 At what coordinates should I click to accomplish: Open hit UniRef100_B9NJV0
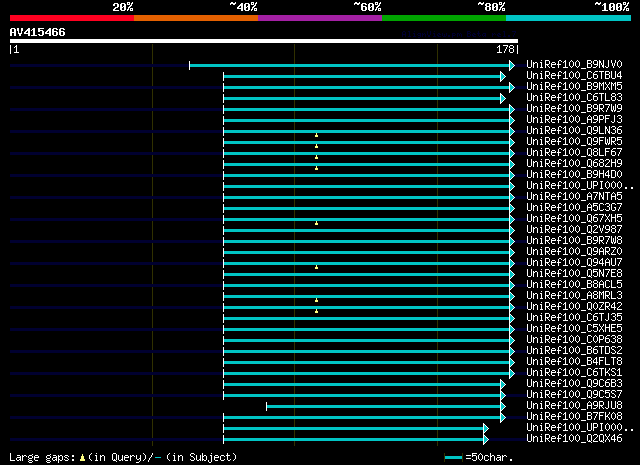point(574,65)
